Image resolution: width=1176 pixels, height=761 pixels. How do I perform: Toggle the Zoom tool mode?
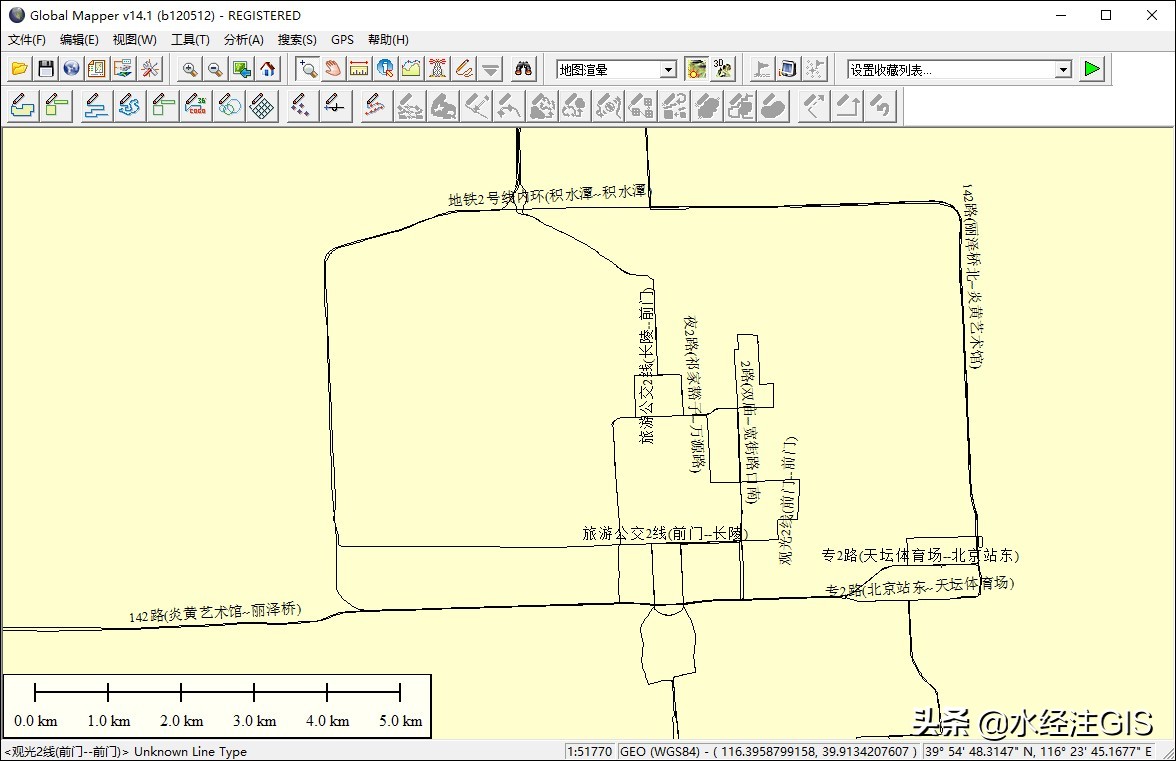click(x=306, y=68)
